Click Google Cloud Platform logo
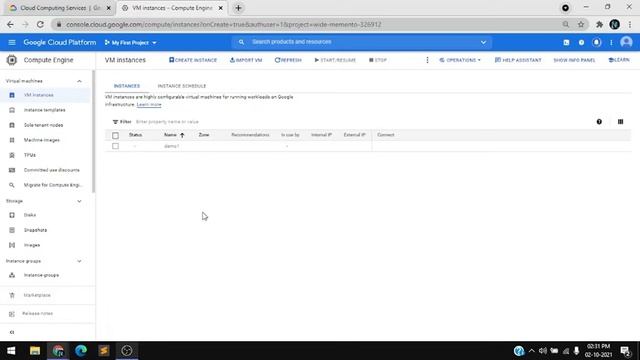This screenshot has height=360, width=640. (x=60, y=42)
